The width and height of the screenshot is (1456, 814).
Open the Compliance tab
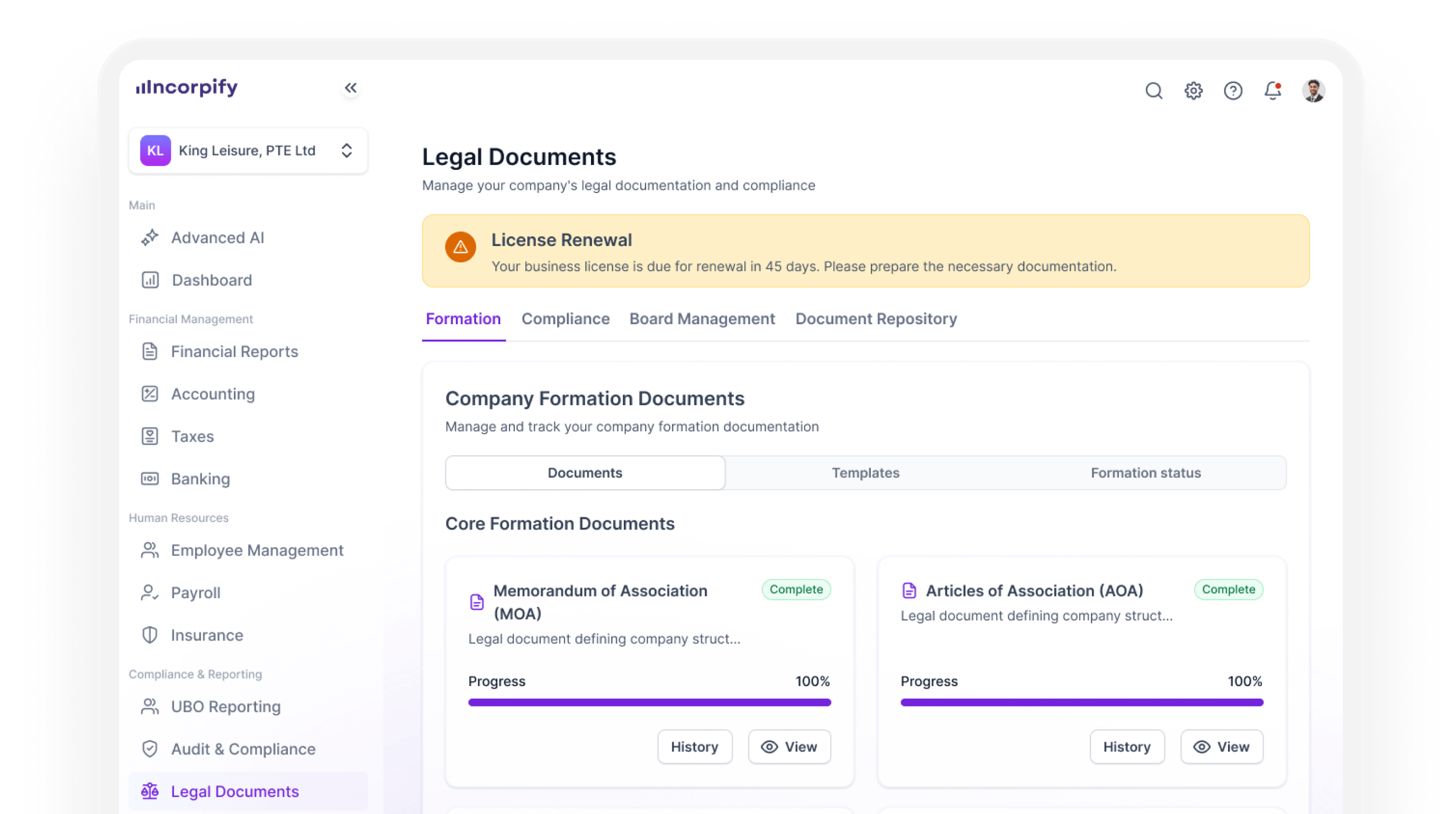(565, 318)
